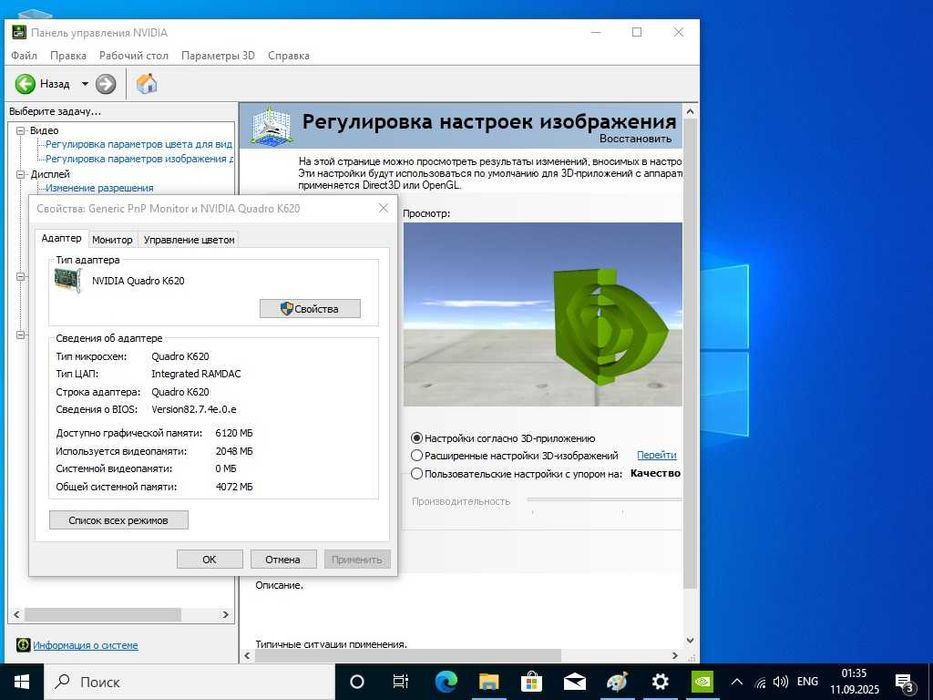
Task: Open the Рабочий стол menu
Action: pyautogui.click(x=133, y=55)
